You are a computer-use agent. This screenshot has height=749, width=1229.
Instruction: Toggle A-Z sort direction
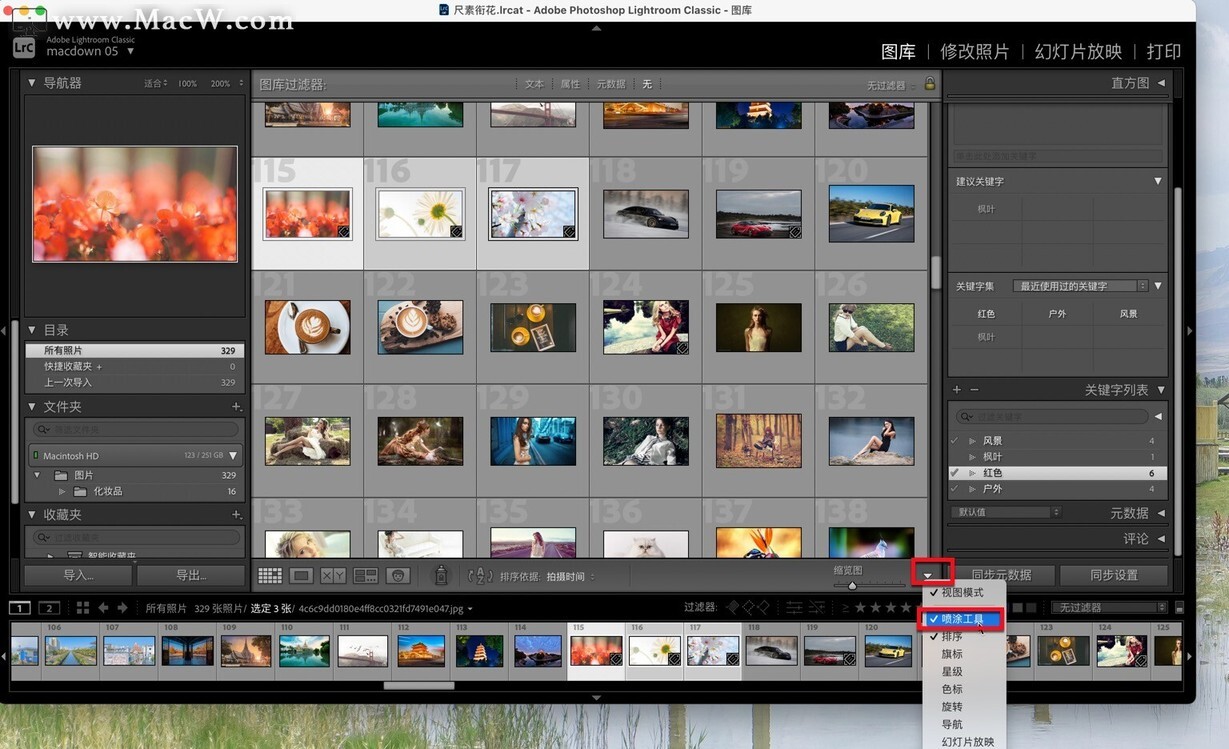point(480,576)
